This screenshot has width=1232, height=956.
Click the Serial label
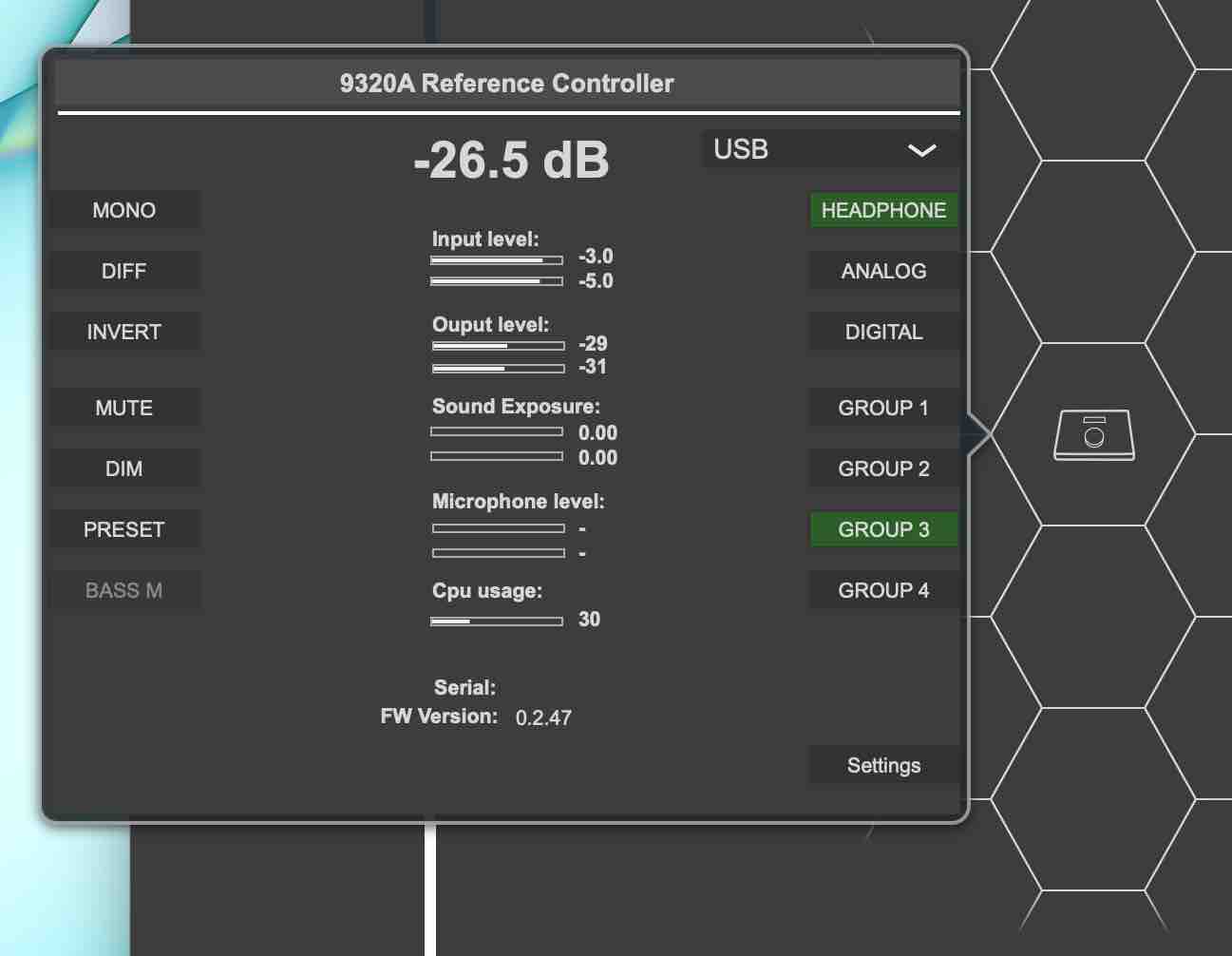point(464,687)
